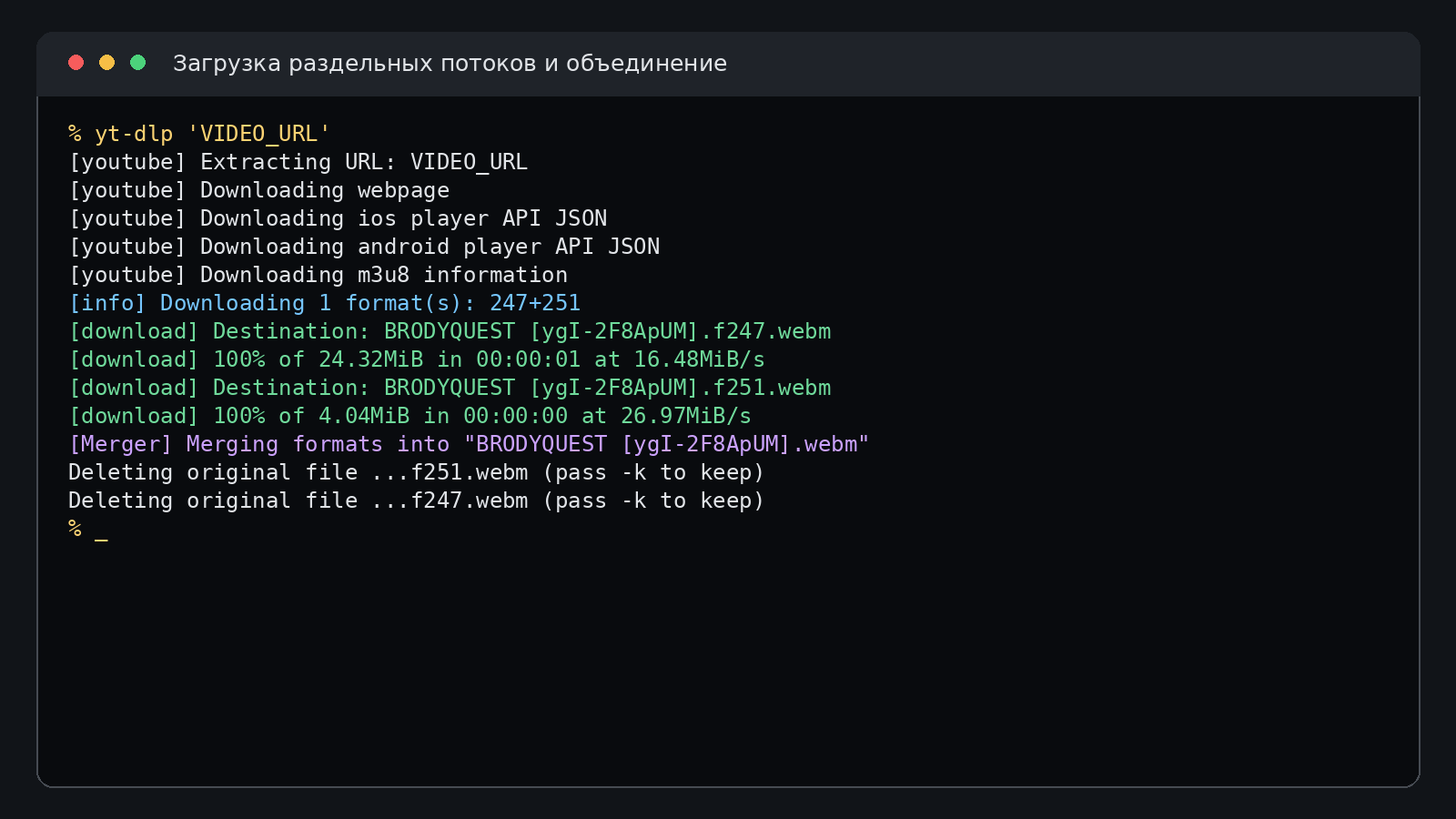Click the red close window dot

click(x=76, y=62)
